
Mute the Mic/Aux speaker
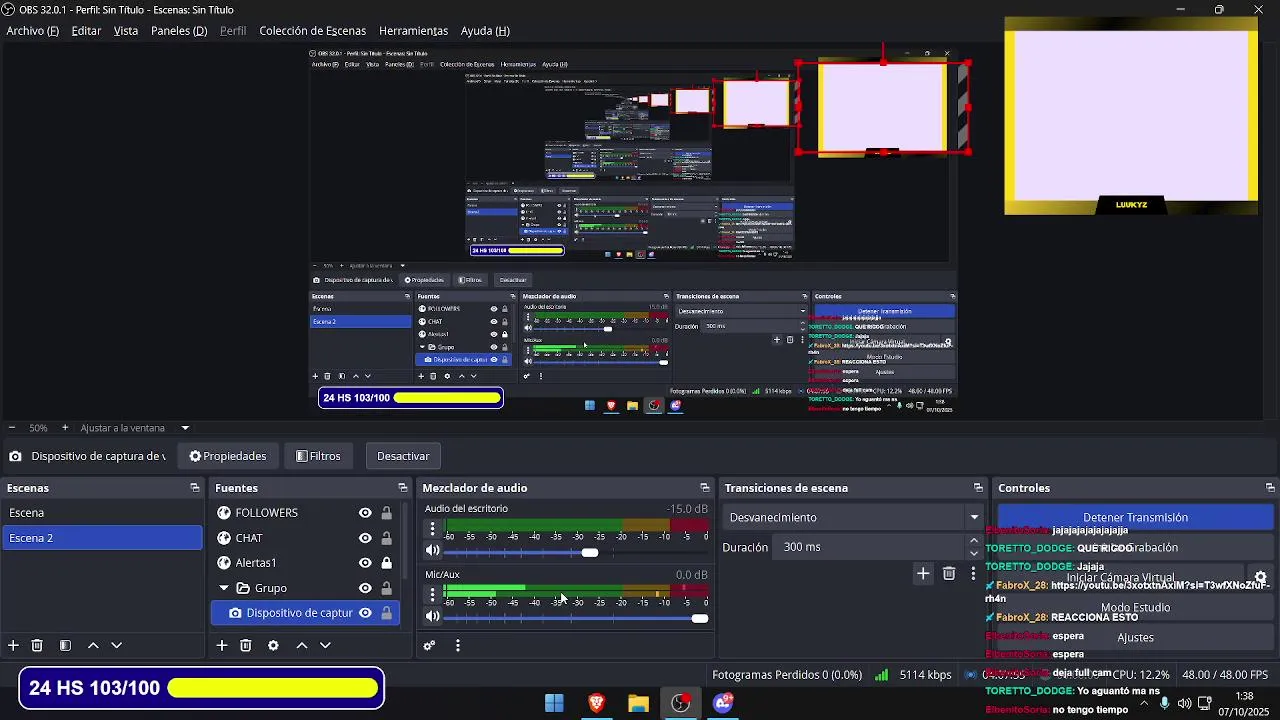point(432,616)
